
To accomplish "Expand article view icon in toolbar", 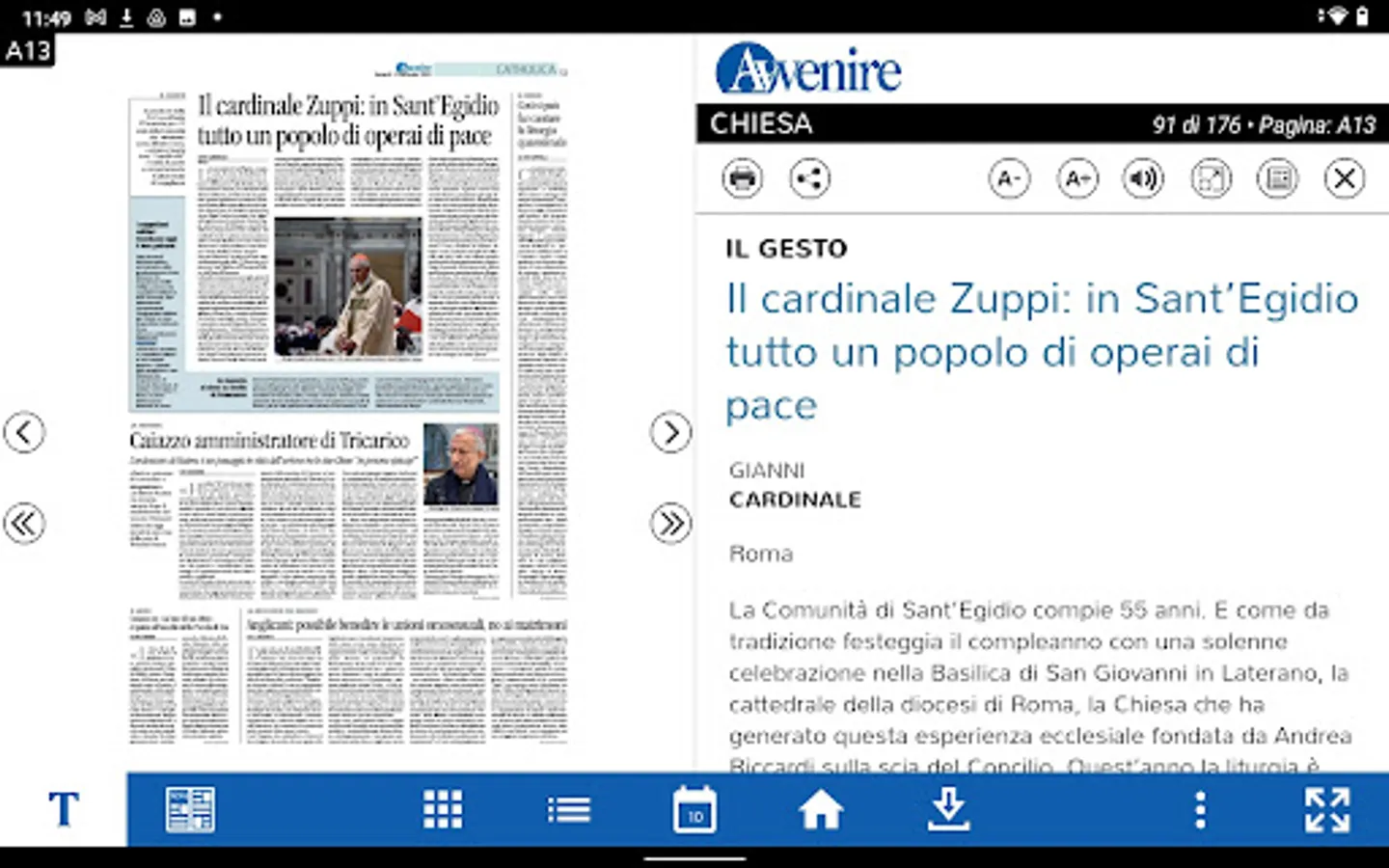I will pyautogui.click(x=1211, y=178).
